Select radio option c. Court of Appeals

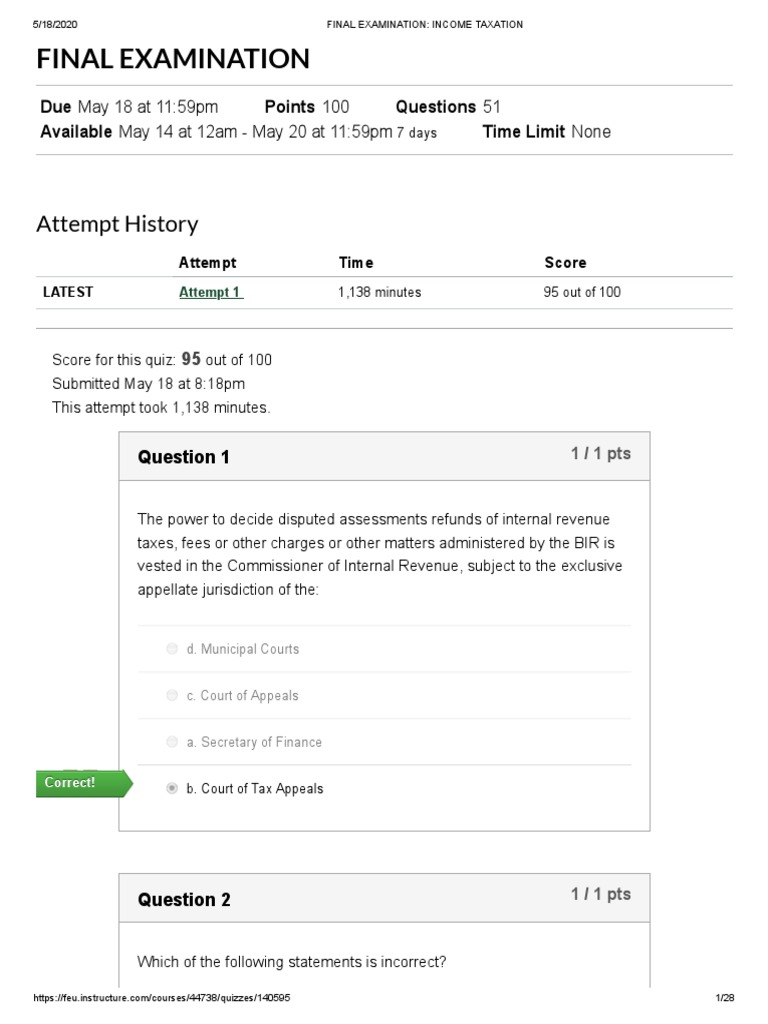click(172, 695)
